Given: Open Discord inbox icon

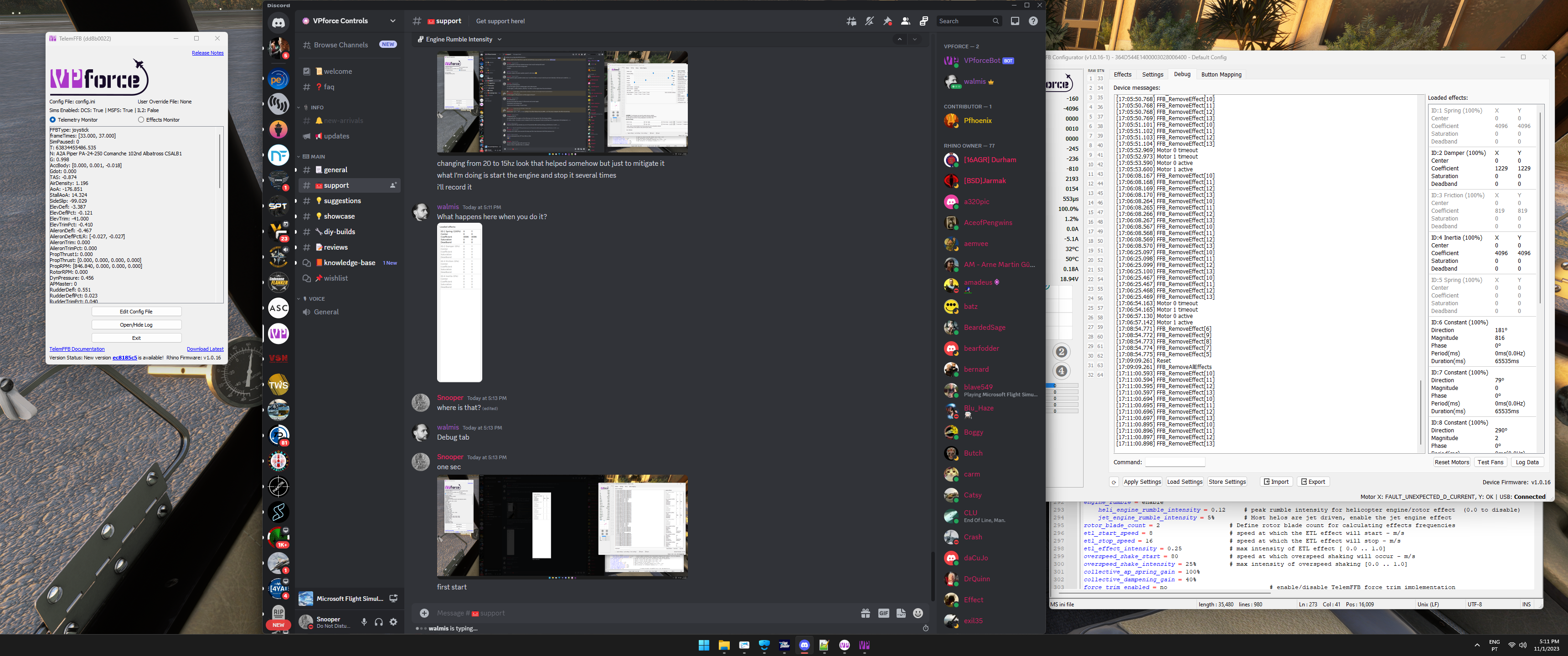Looking at the screenshot, I should [x=1015, y=21].
